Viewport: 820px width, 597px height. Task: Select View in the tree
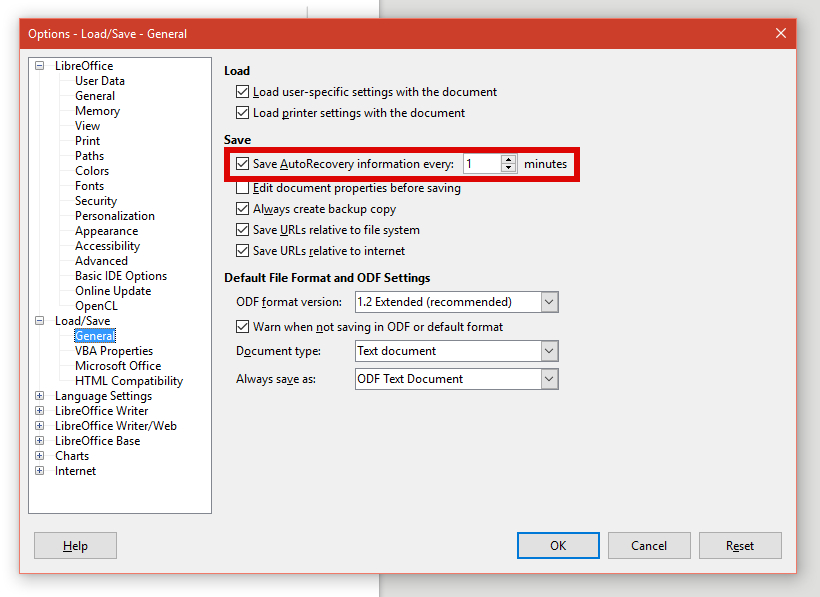coord(87,126)
